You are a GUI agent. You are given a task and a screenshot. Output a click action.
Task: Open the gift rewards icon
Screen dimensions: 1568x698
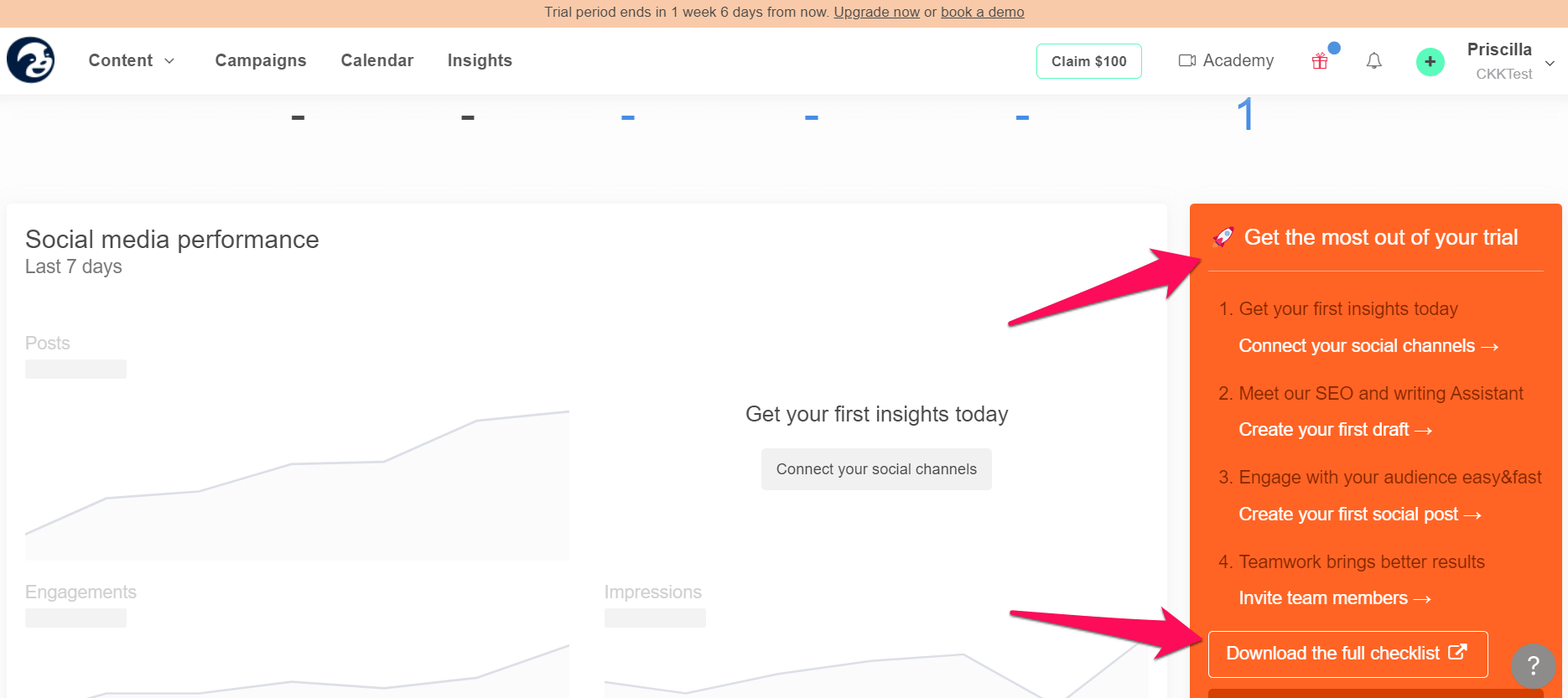[x=1320, y=60]
